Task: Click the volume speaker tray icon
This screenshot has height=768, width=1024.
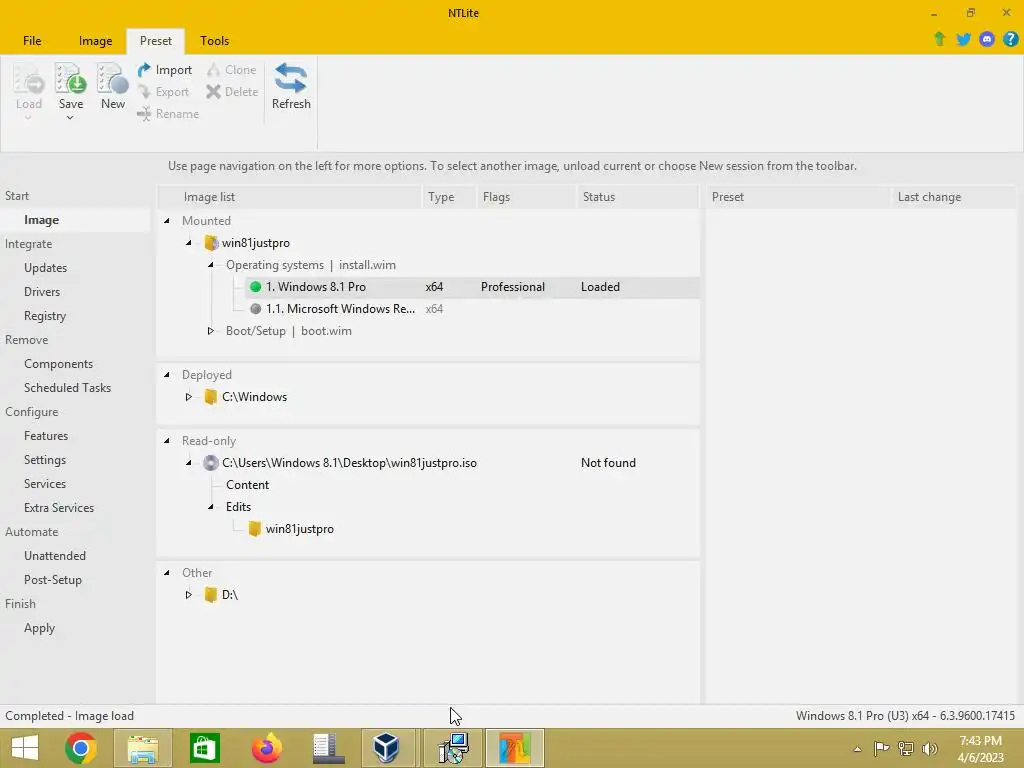Action: coord(929,748)
